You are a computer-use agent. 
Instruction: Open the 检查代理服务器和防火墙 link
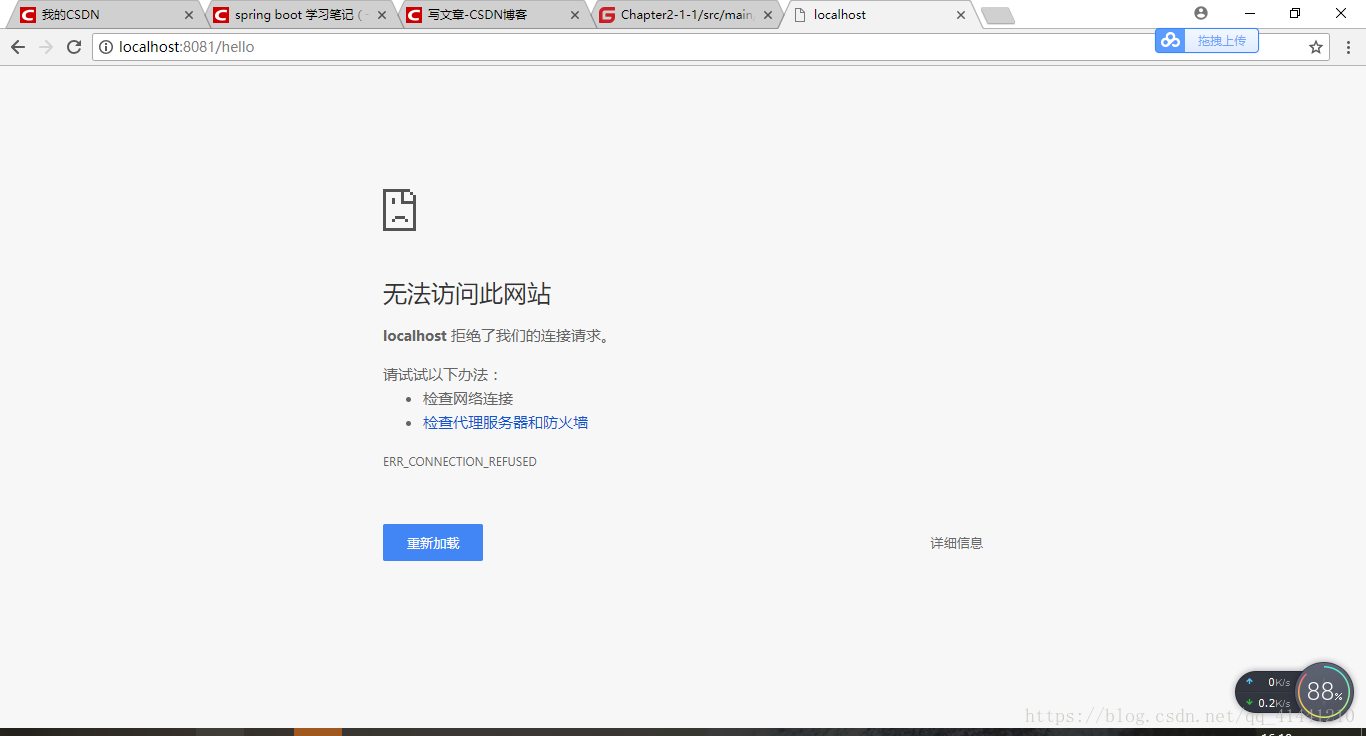(505, 423)
